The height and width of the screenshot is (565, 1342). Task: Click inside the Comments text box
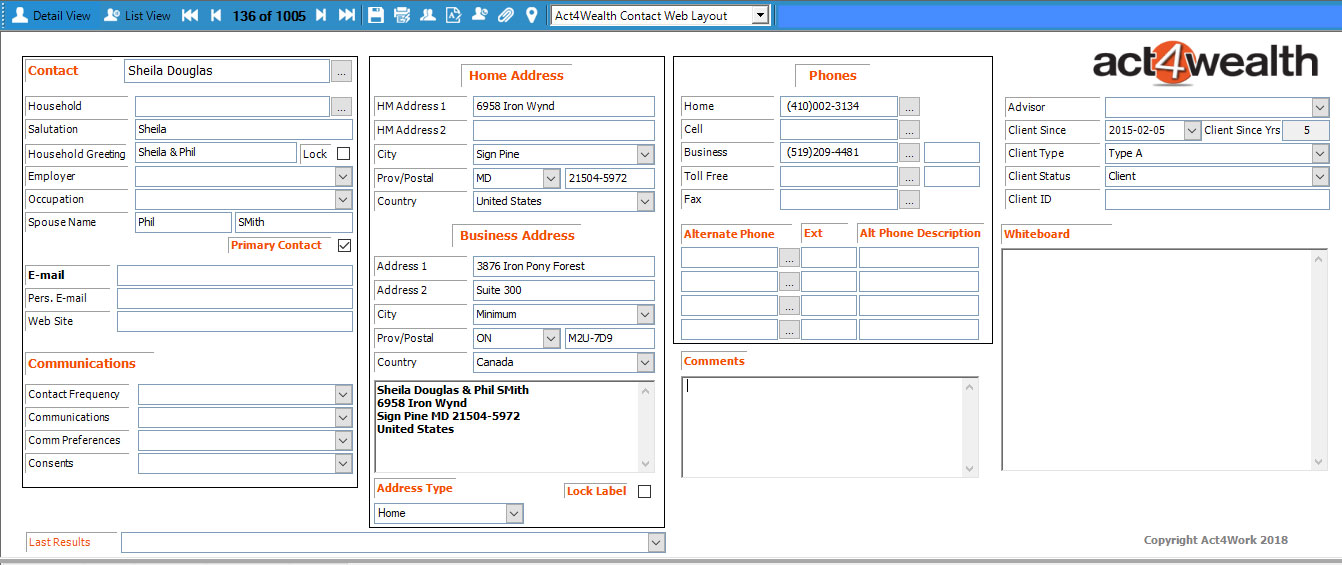pyautogui.click(x=821, y=427)
